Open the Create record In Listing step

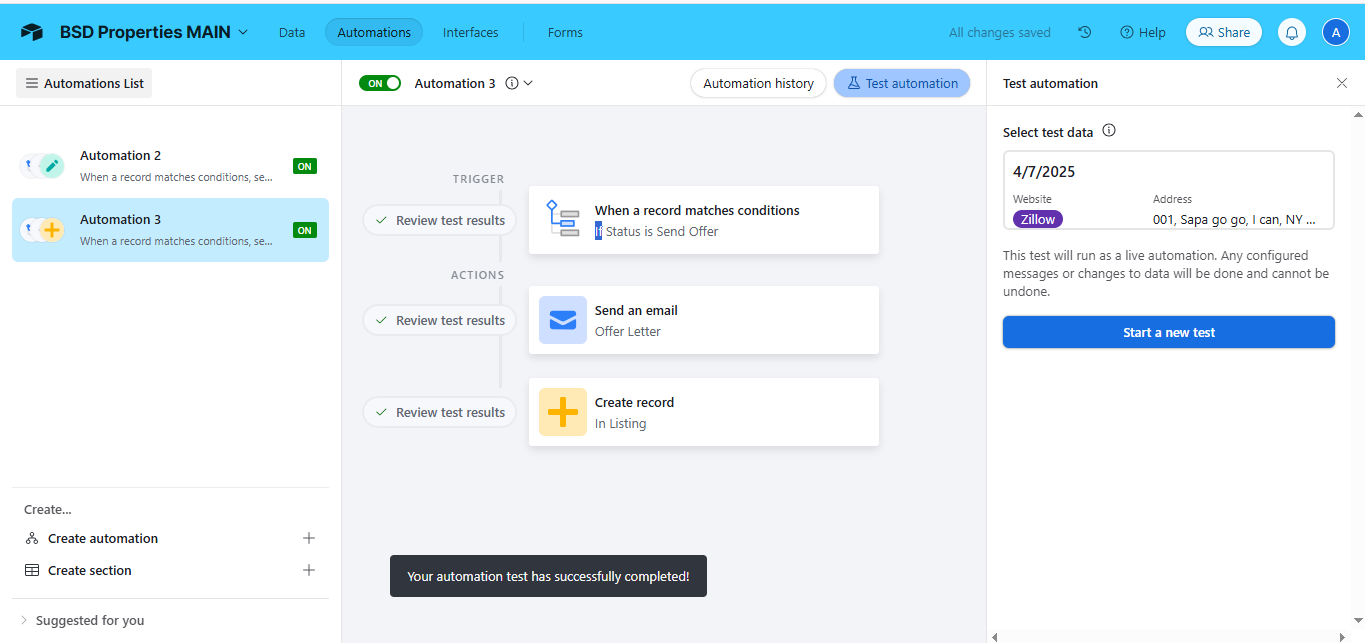[704, 412]
